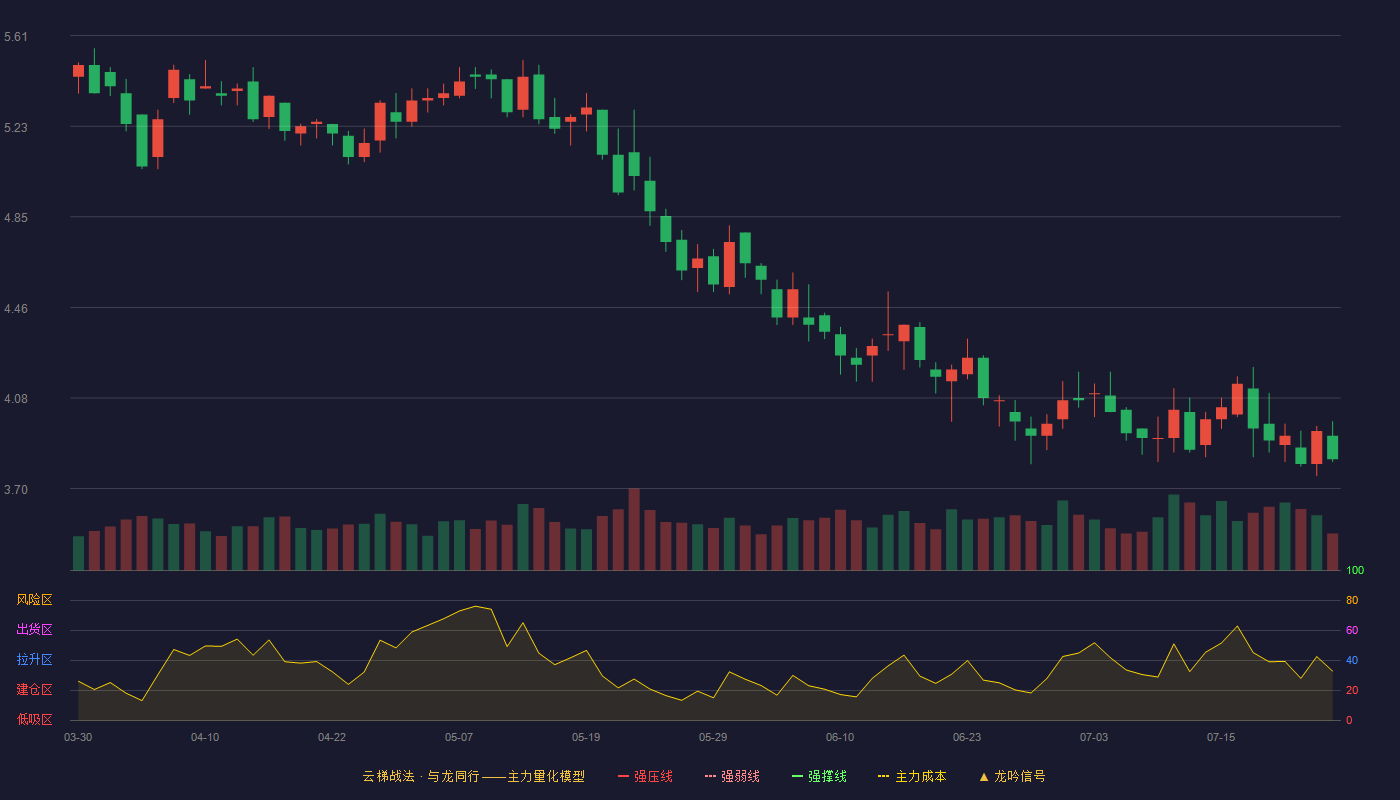
Task: Click the 07-15 date axis label
Action: tap(1221, 737)
